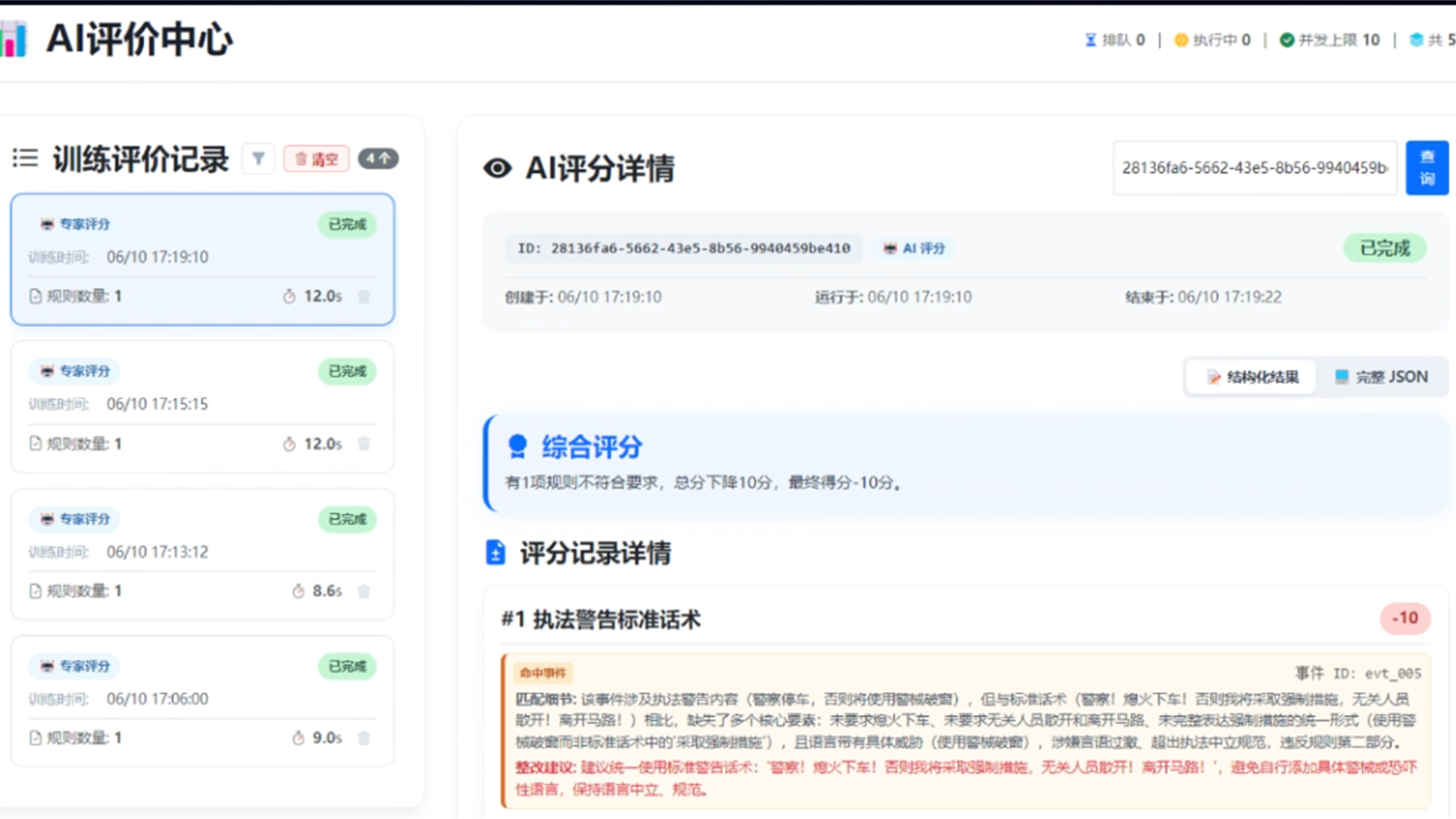This screenshot has width=1456, height=819.
Task: Focus the evaluation ID search field
Action: [1255, 167]
